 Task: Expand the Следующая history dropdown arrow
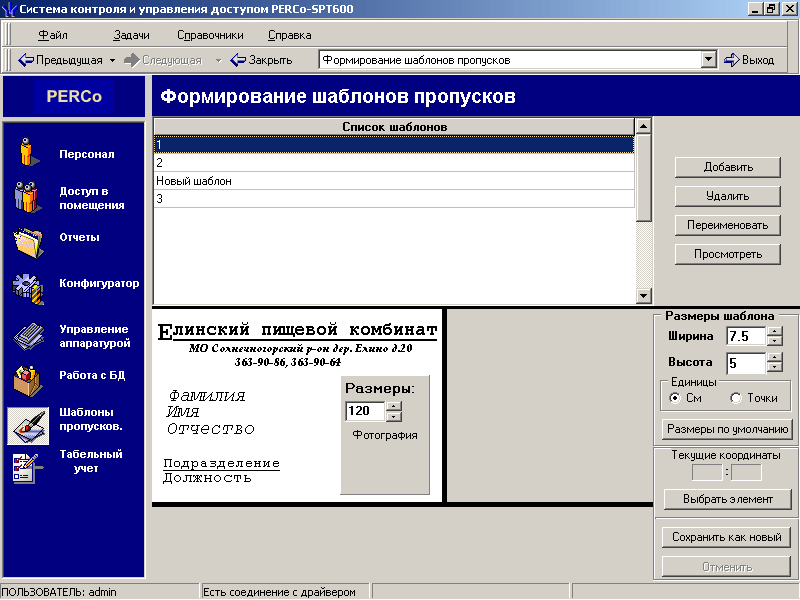click(x=218, y=60)
